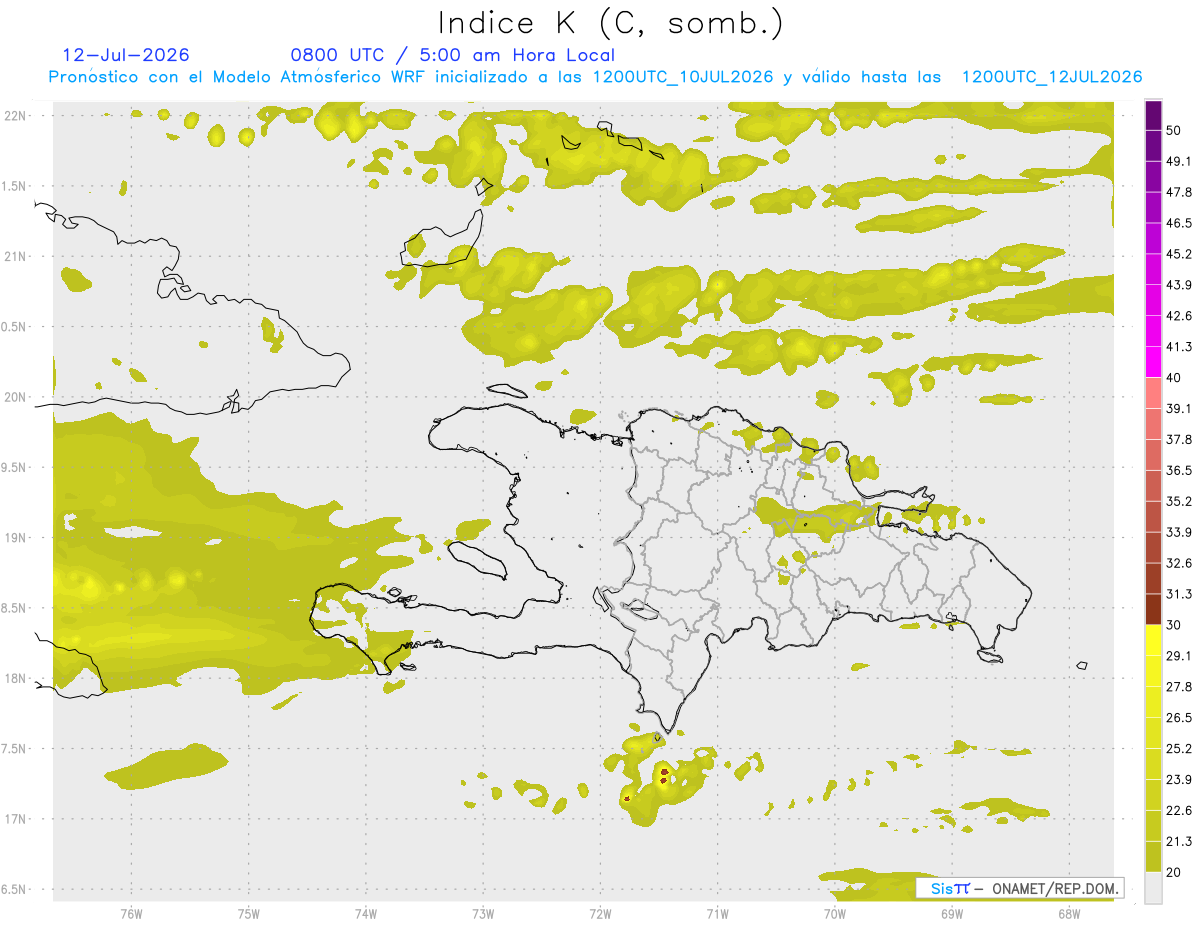Click the colorbar value "37.8"
Screen dimensions: 1200x927
coord(1179,439)
